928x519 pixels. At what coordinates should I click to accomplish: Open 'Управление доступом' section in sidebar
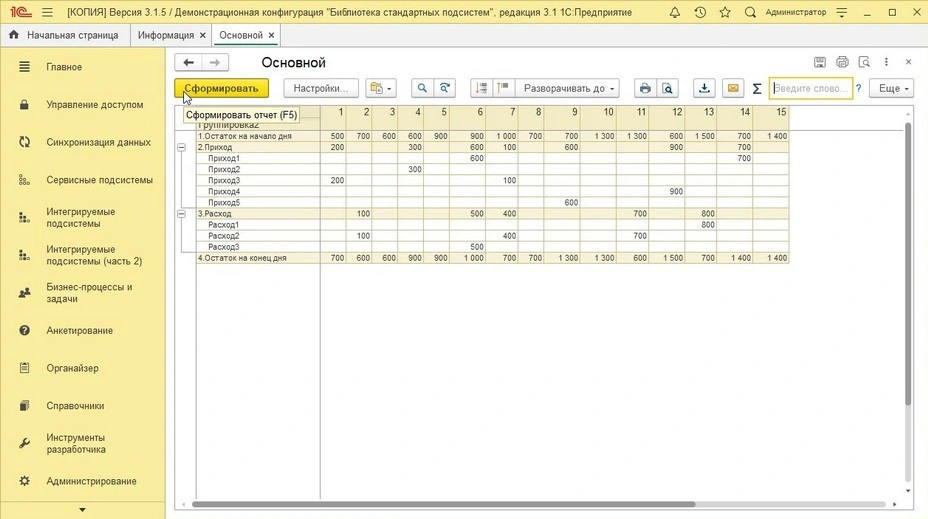click(94, 105)
